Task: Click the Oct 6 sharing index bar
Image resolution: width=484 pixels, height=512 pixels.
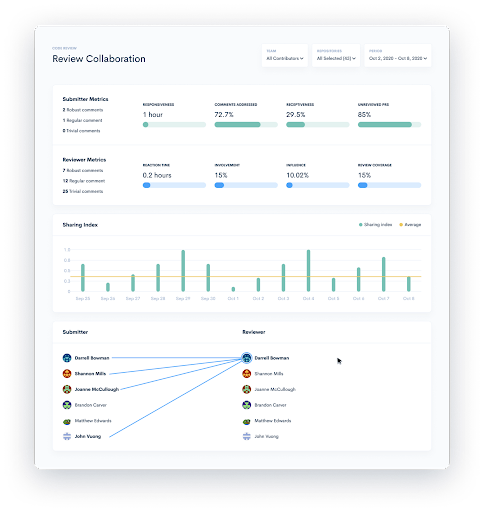Action: (x=358, y=279)
